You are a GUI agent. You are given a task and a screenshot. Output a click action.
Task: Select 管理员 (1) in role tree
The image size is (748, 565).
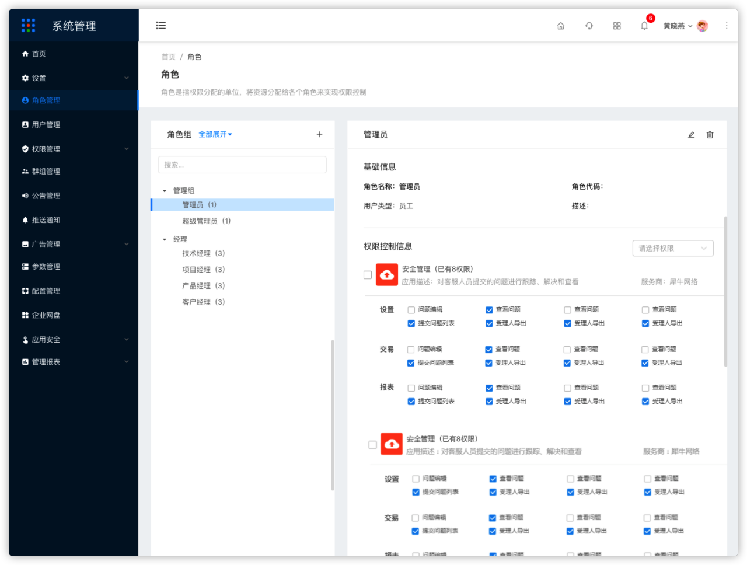[x=242, y=205]
